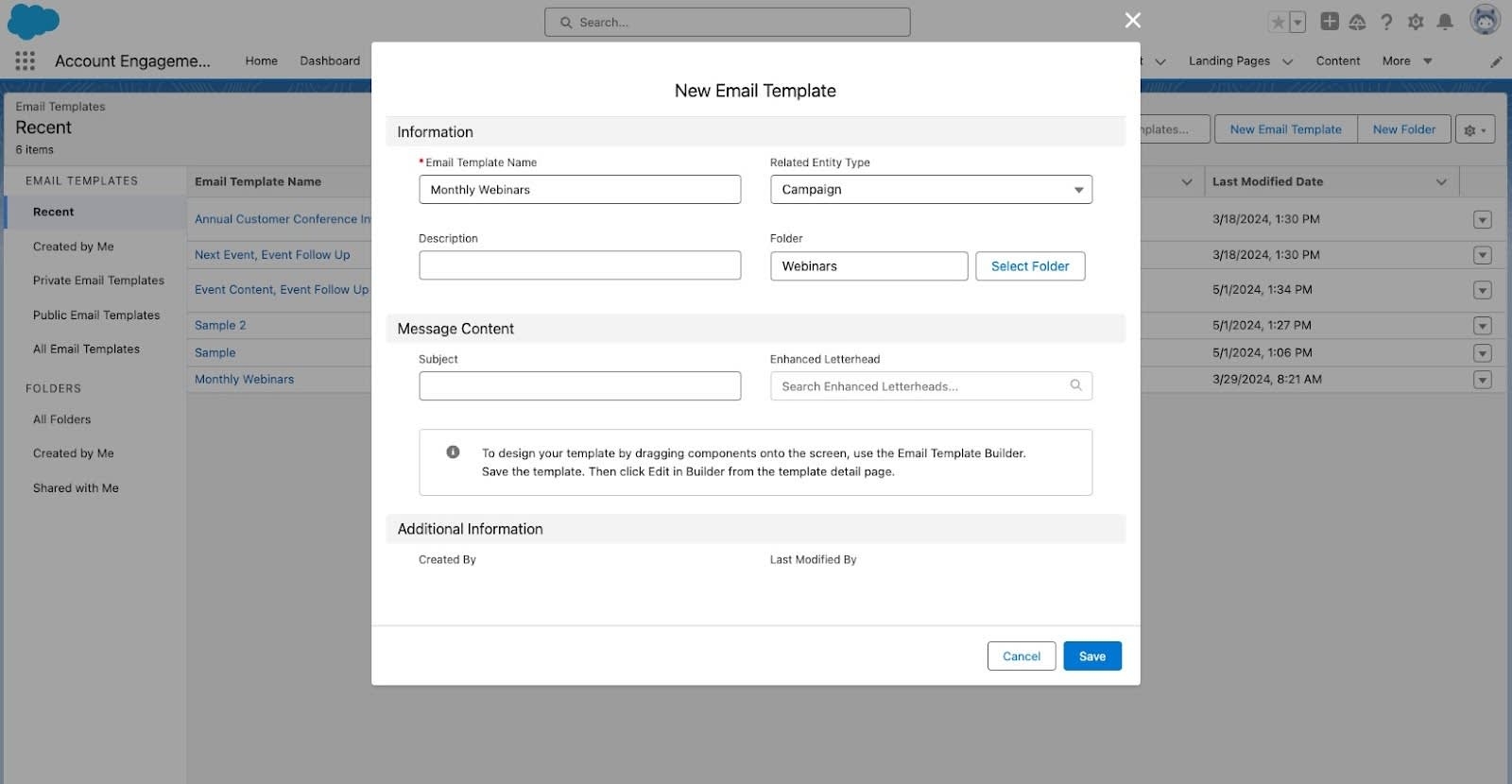Click the 3/29/2024, 8:21 AM date cell
The width and height of the screenshot is (1512, 784).
pyautogui.click(x=1266, y=380)
